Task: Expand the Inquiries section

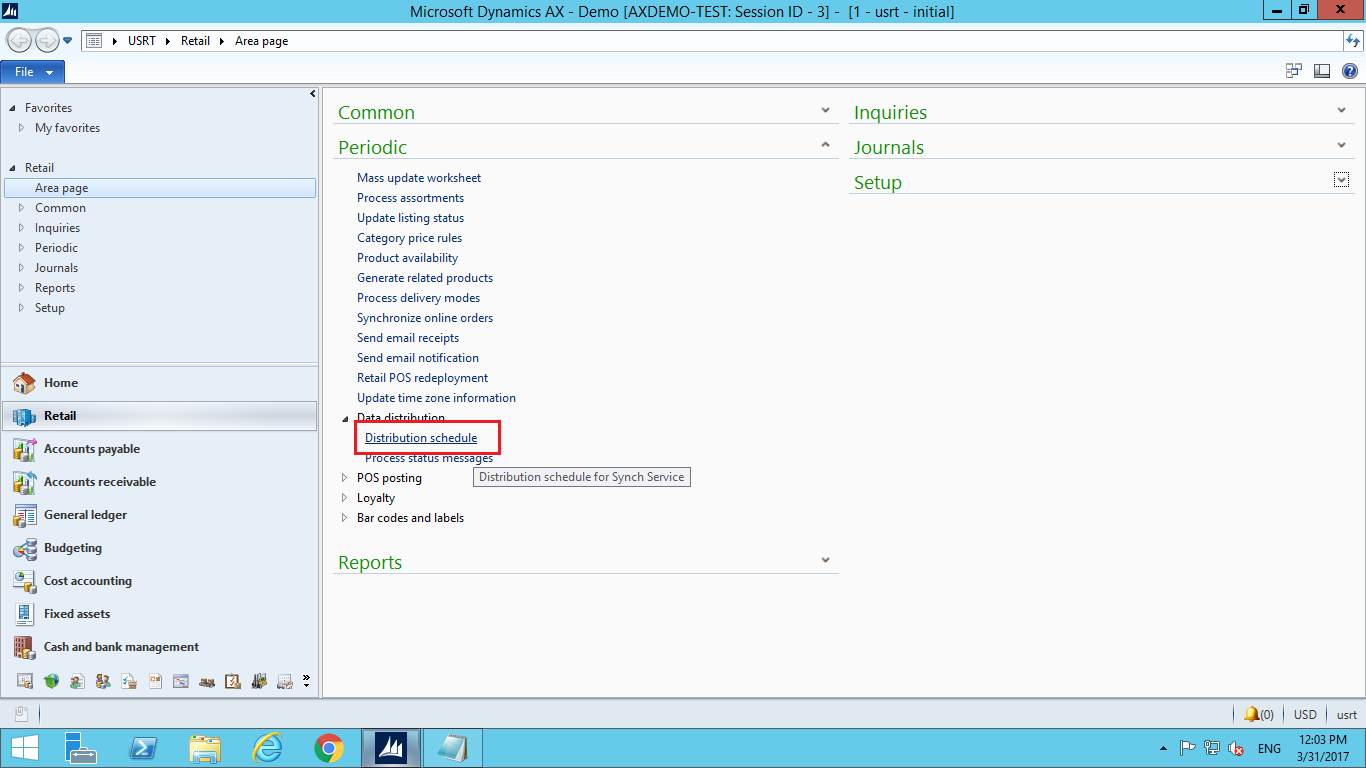Action: pyautogui.click(x=1341, y=111)
